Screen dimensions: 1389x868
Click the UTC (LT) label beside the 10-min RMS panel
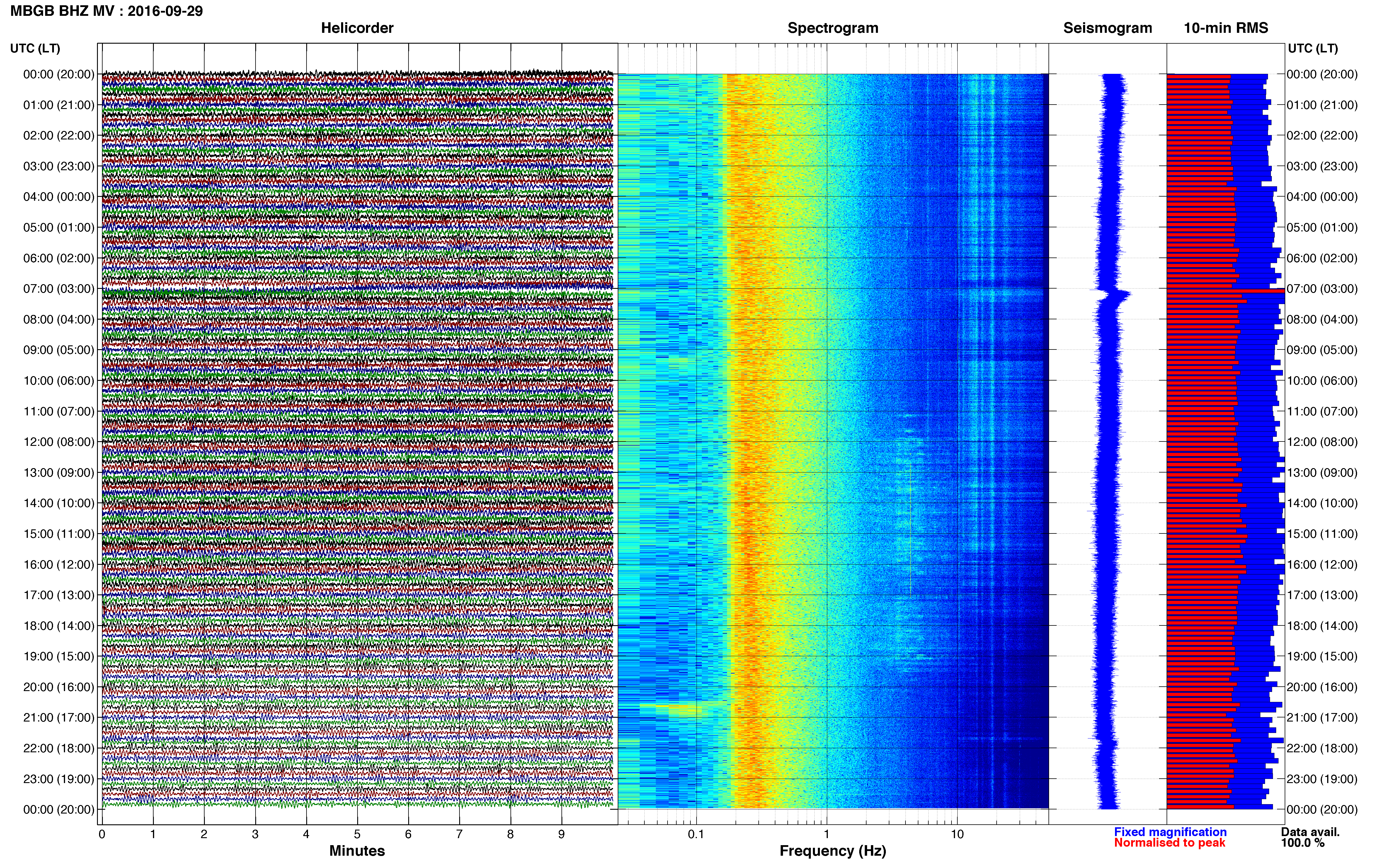pos(1313,48)
